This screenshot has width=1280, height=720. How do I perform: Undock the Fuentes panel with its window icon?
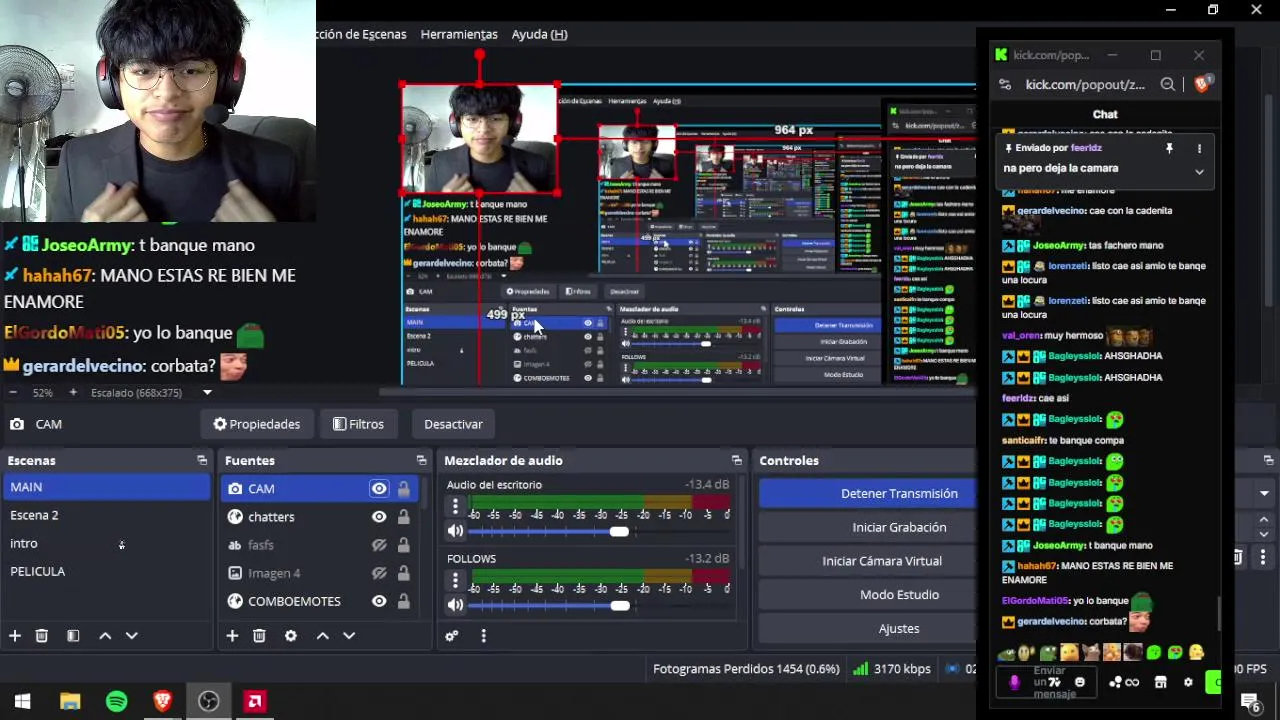coord(421,460)
